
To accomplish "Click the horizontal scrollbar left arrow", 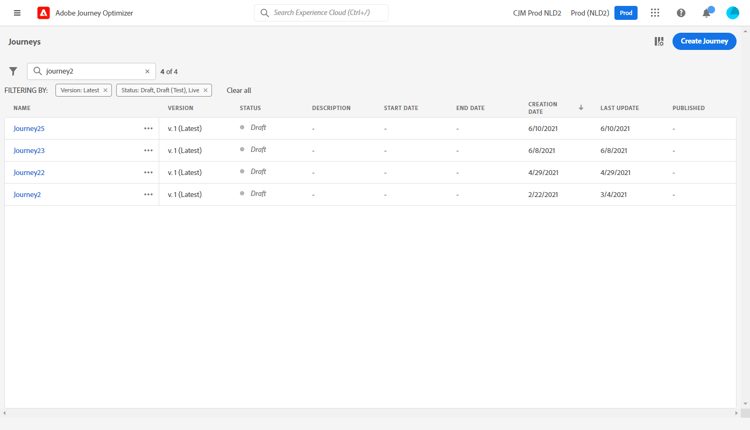I will [x=4, y=413].
